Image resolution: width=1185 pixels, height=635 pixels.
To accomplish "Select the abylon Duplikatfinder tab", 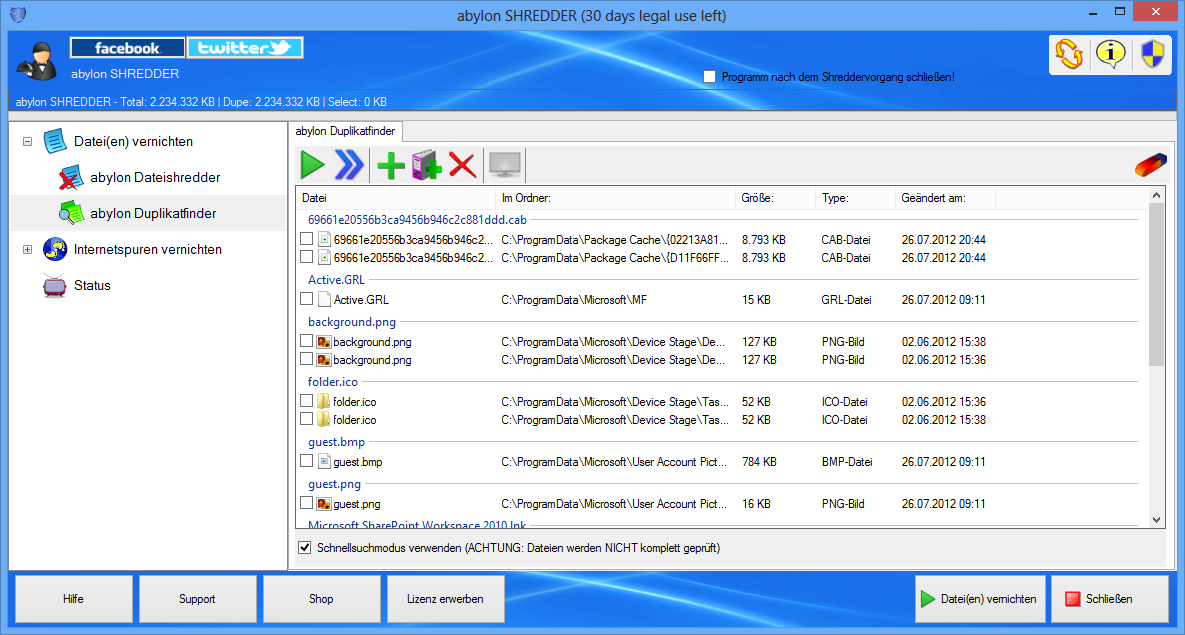I will click(x=345, y=132).
